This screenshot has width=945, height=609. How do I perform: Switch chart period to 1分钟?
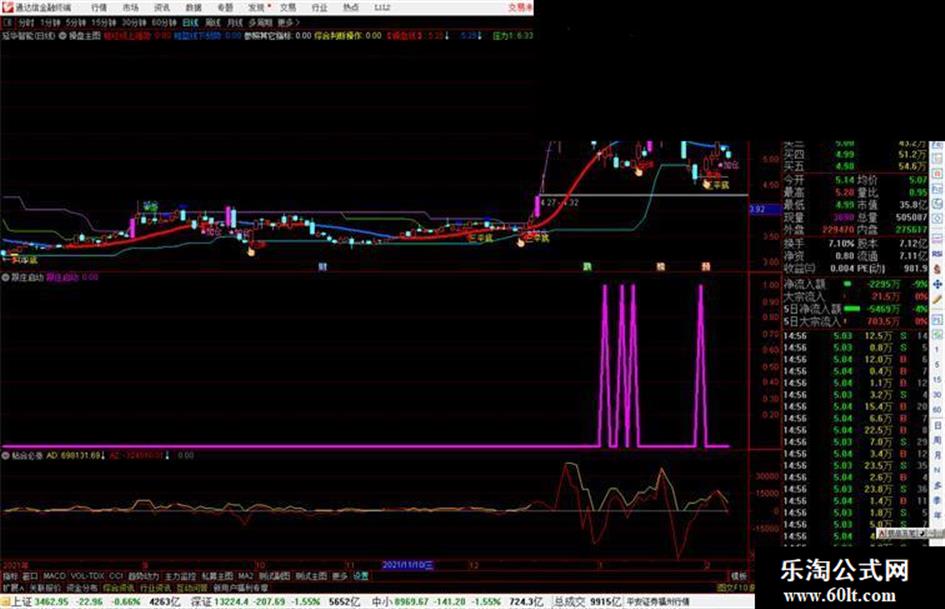[x=50, y=22]
